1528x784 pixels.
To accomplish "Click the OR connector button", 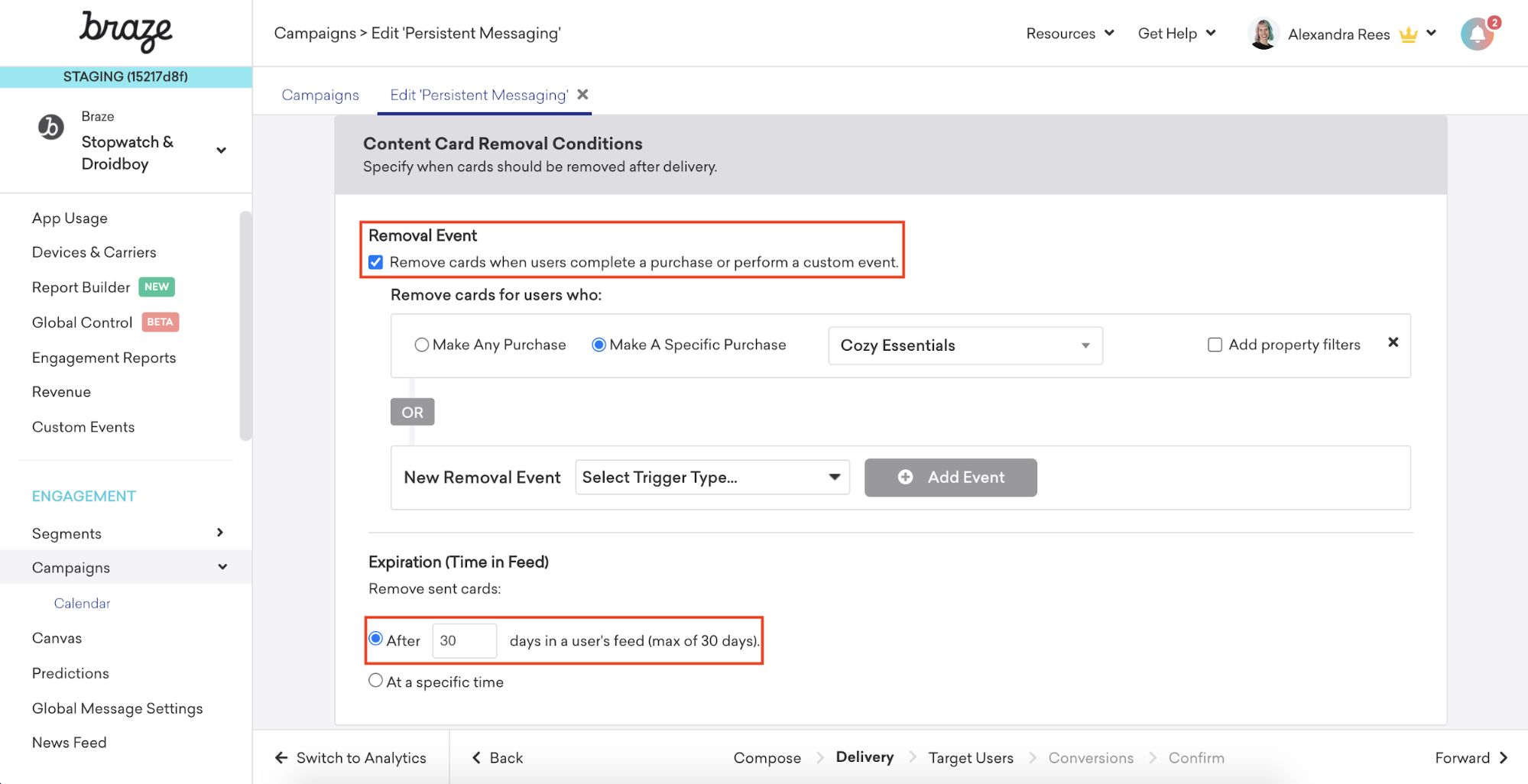I will [x=412, y=412].
